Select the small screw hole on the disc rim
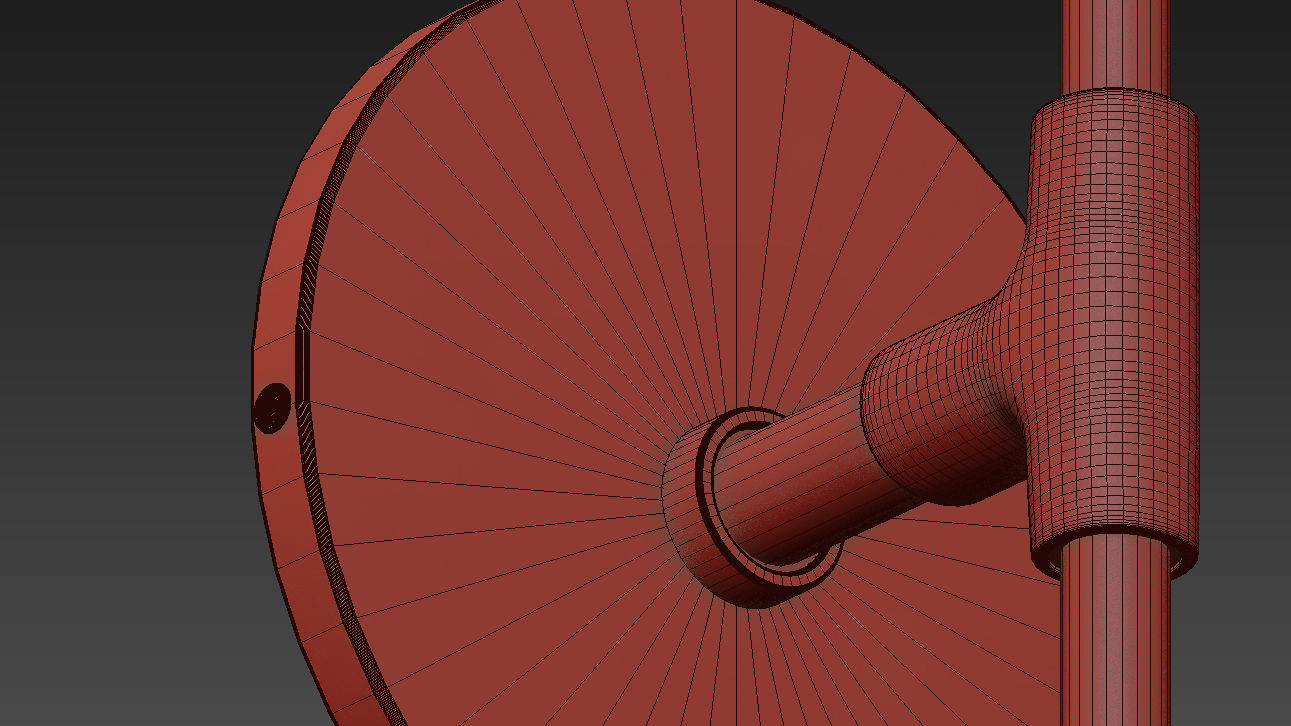1291x726 pixels. 271,408
